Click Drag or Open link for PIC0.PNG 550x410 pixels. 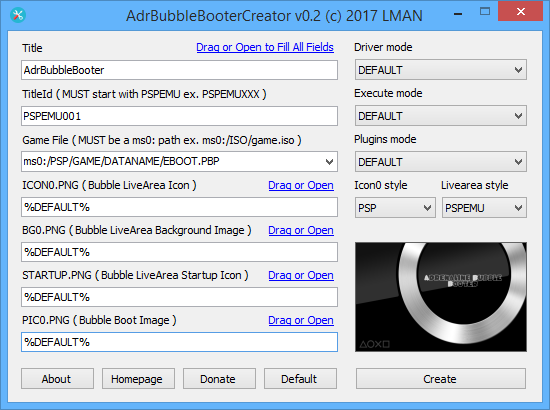pos(301,320)
